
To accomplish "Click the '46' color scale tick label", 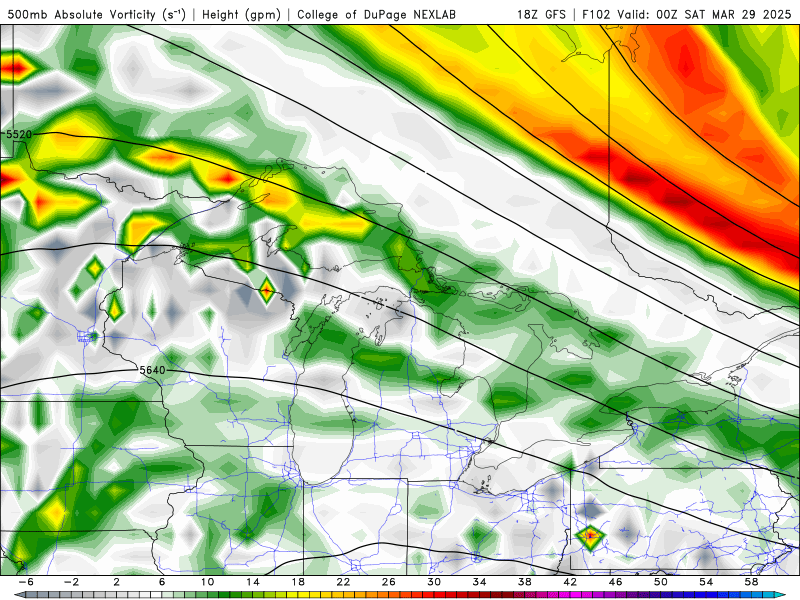I will pyautogui.click(x=615, y=582).
